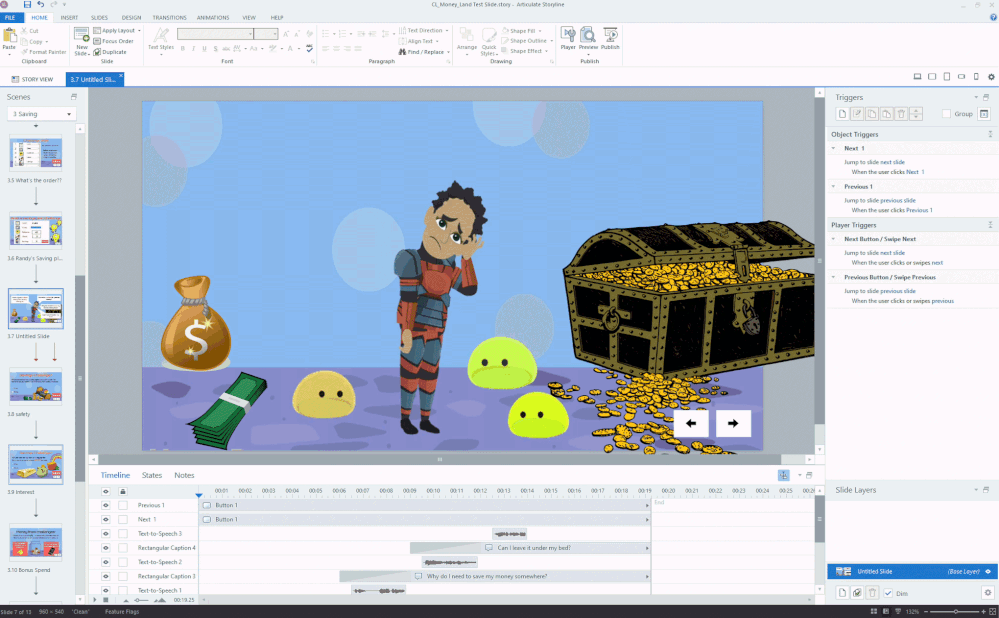Hide Rectangular Caption 4 with its eye icon
Image resolution: width=999 pixels, height=618 pixels.
coord(106,548)
